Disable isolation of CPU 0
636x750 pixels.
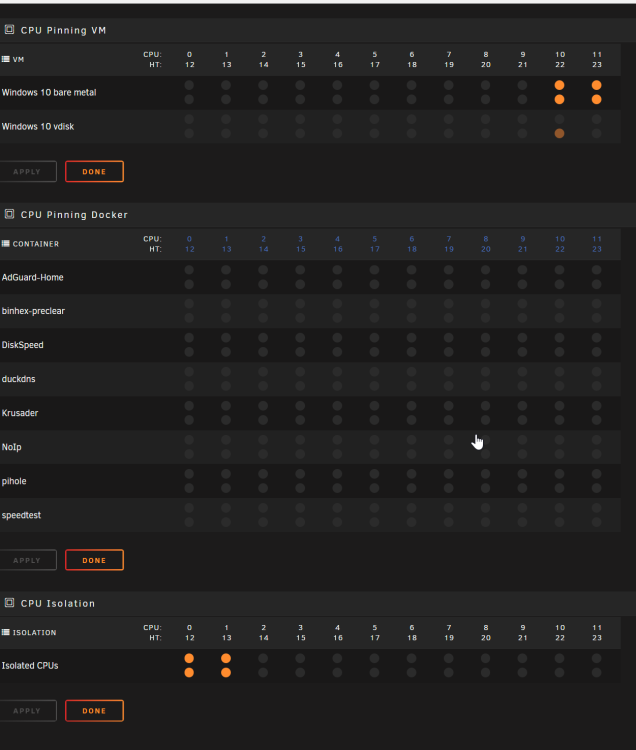(x=189, y=658)
